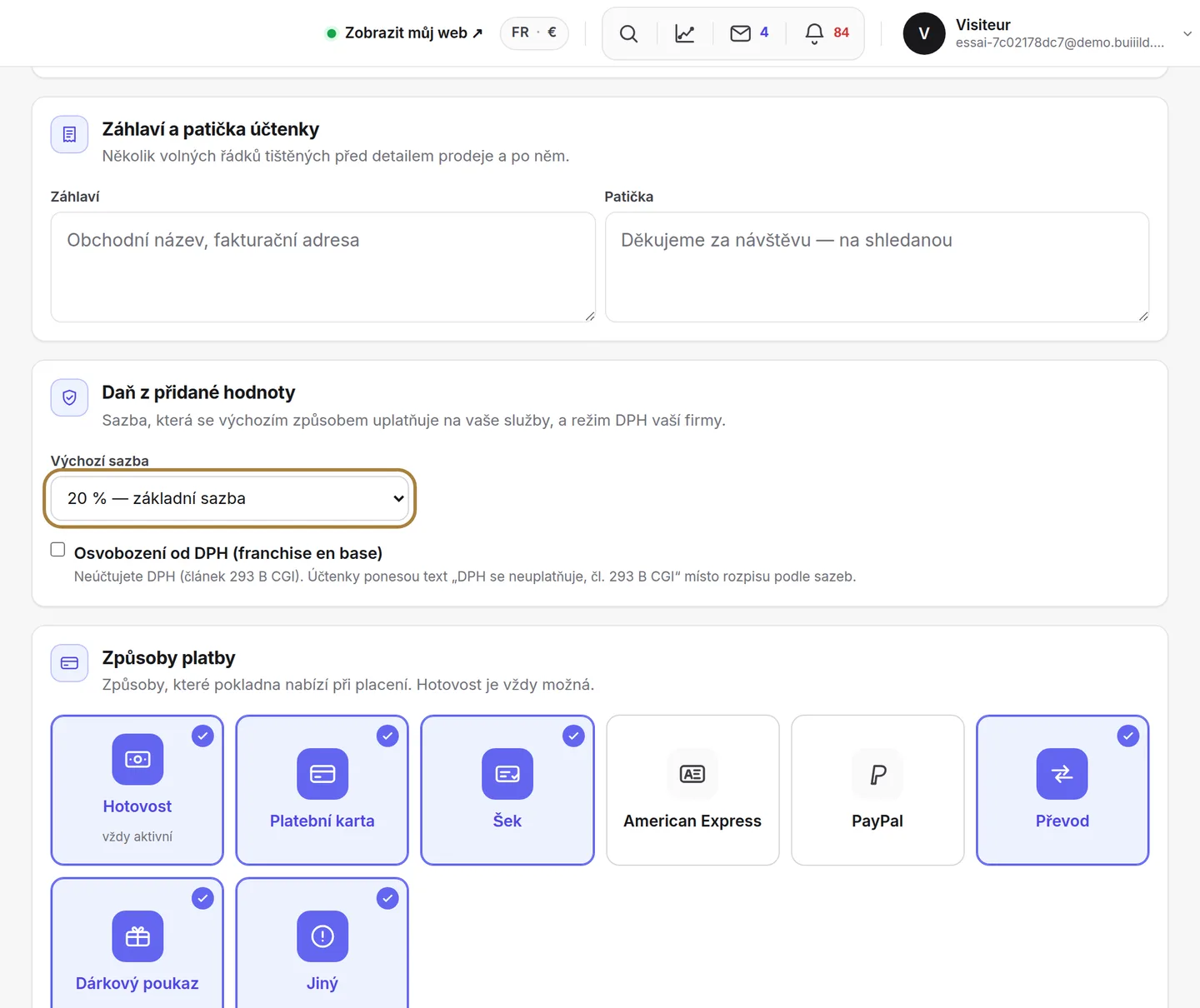
Task: Click the VAT shield section icon
Action: (69, 398)
